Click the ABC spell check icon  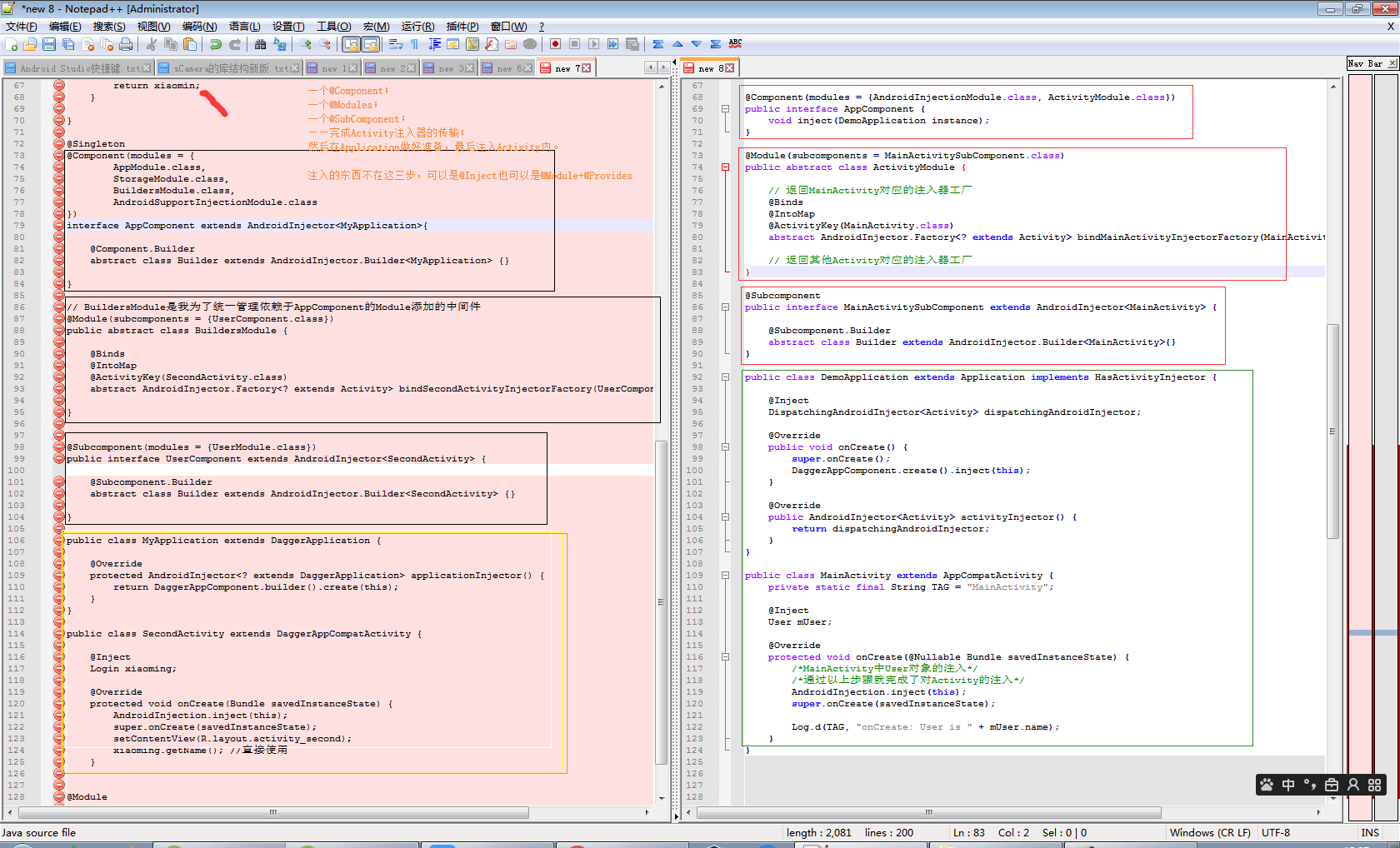pos(735,43)
